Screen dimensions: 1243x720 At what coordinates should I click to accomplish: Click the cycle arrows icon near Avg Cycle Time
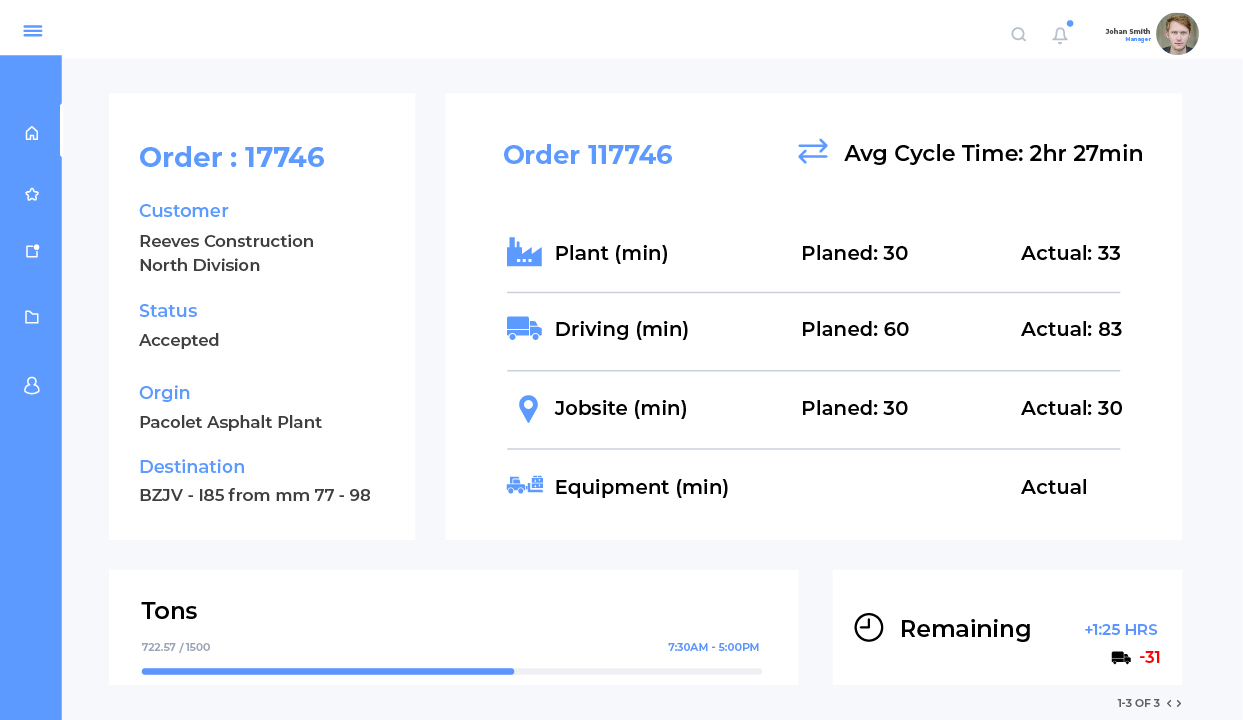pyautogui.click(x=813, y=151)
